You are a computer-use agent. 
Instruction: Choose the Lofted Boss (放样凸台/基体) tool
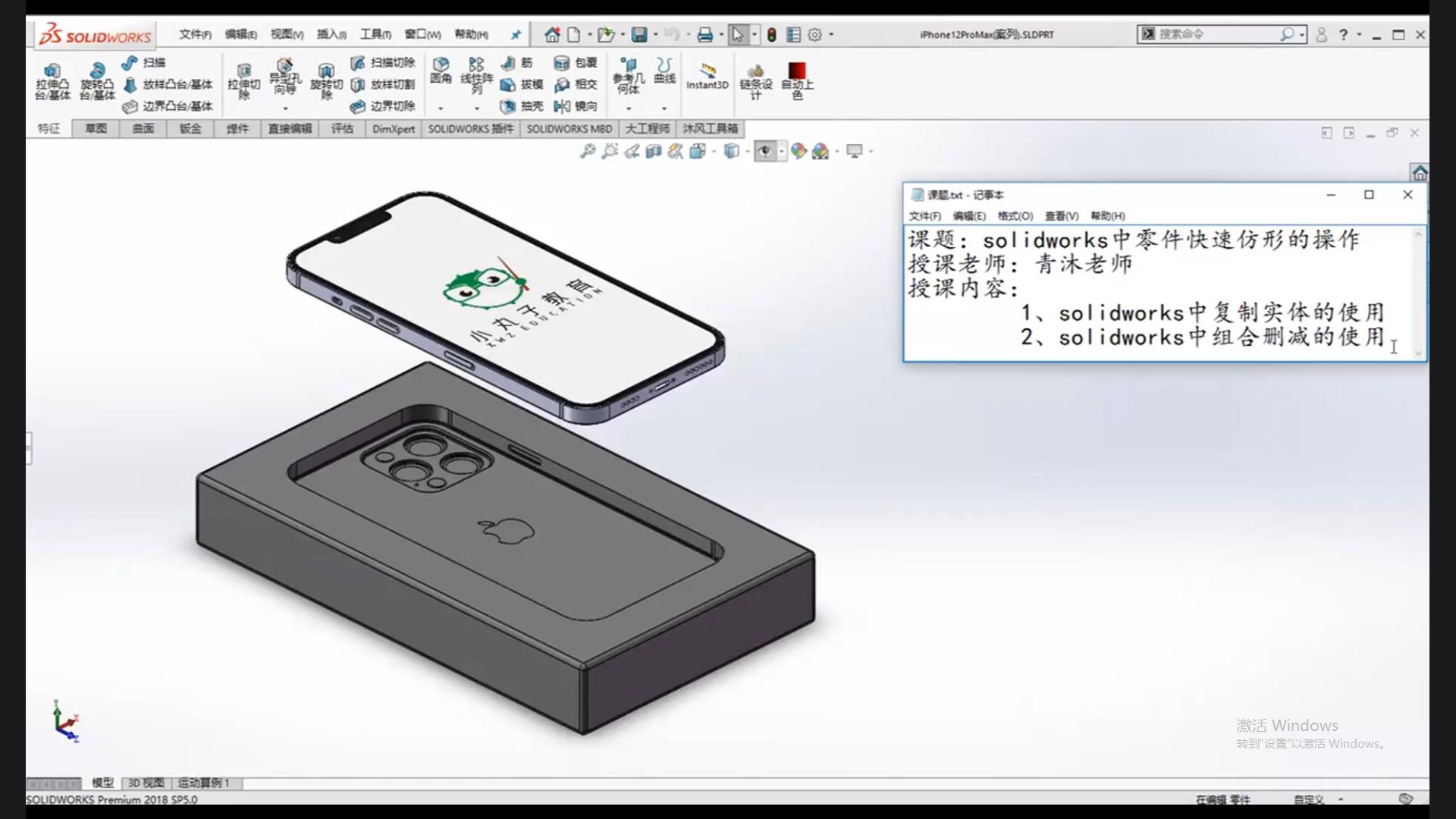click(x=168, y=84)
